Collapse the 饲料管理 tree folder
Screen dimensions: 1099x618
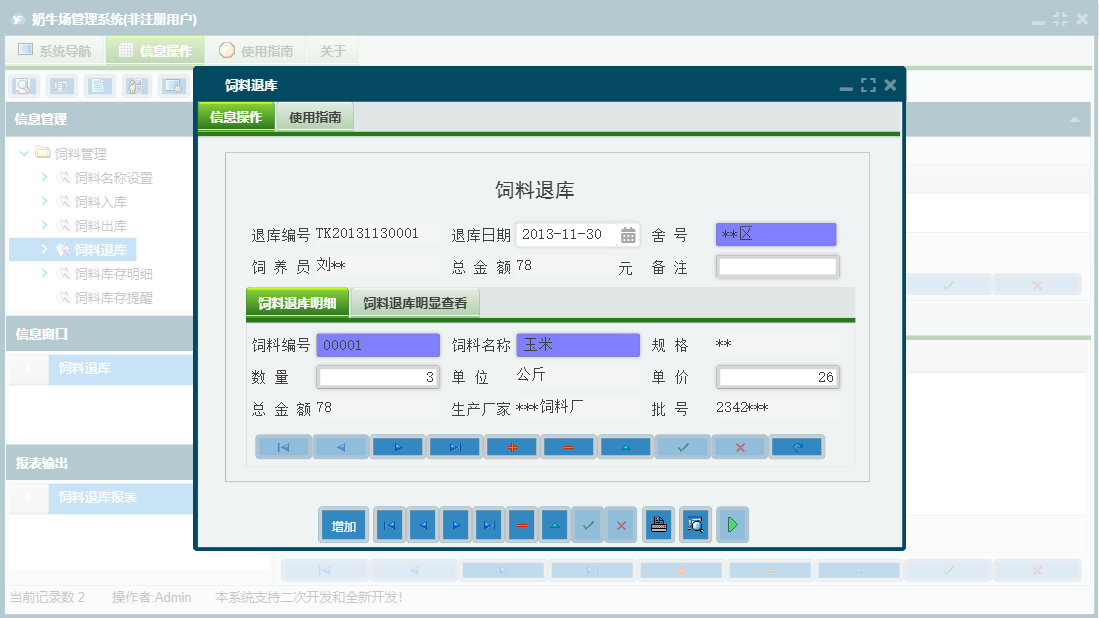[x=24, y=154]
